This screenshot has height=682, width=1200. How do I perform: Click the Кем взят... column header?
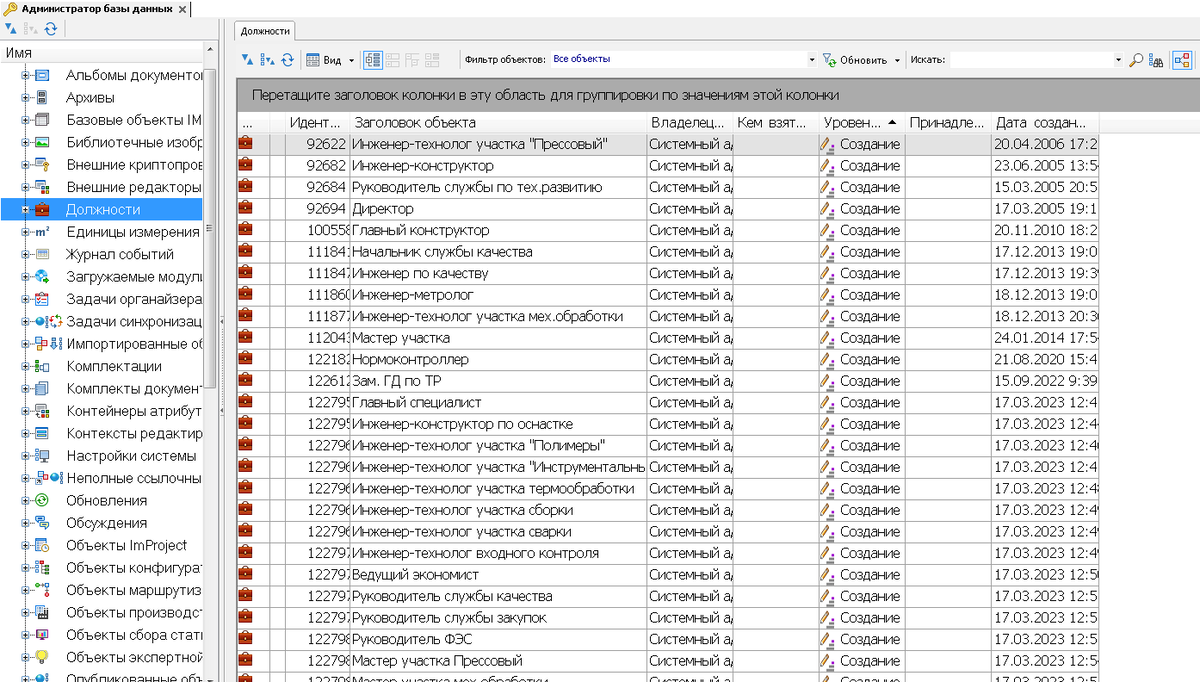(776, 122)
